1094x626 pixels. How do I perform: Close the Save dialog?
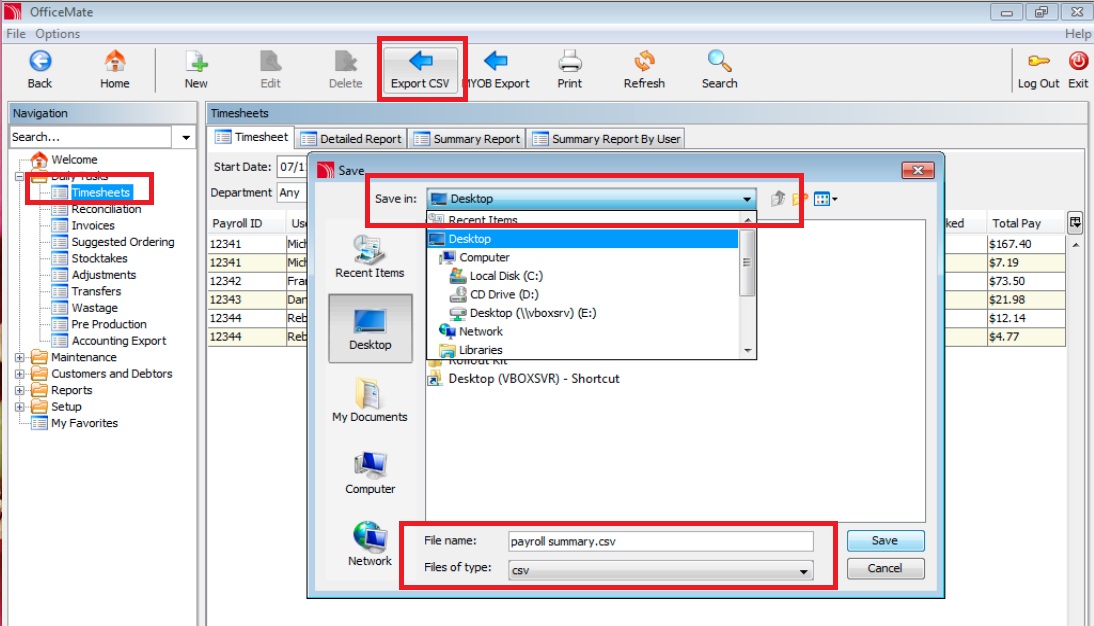(917, 170)
